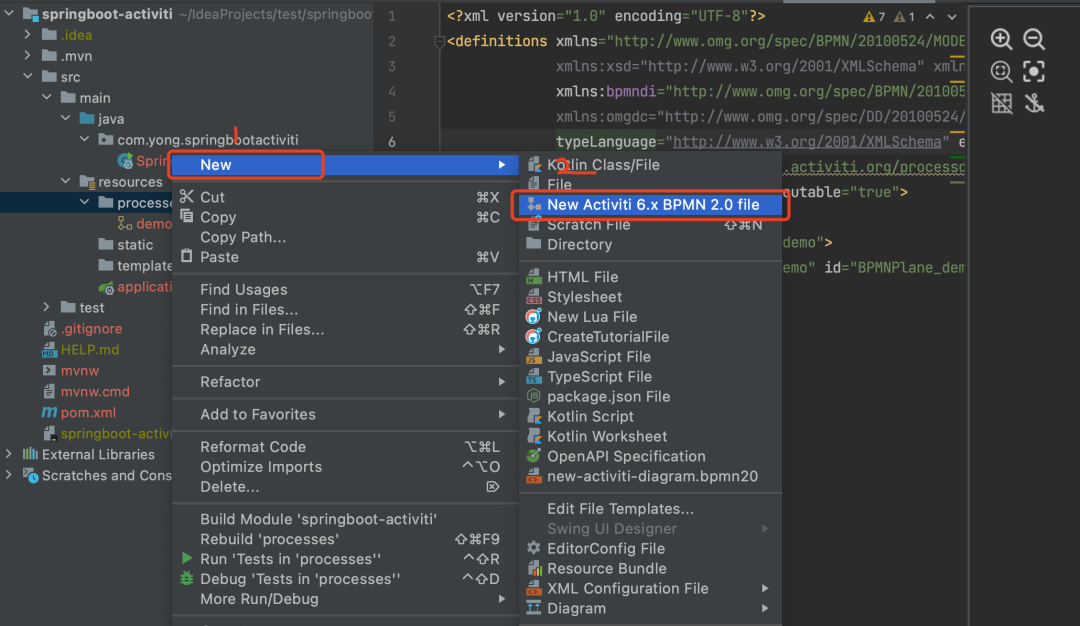Expand the .mvn folder
Screen dimensions: 1080x626
pyautogui.click(x=28, y=55)
